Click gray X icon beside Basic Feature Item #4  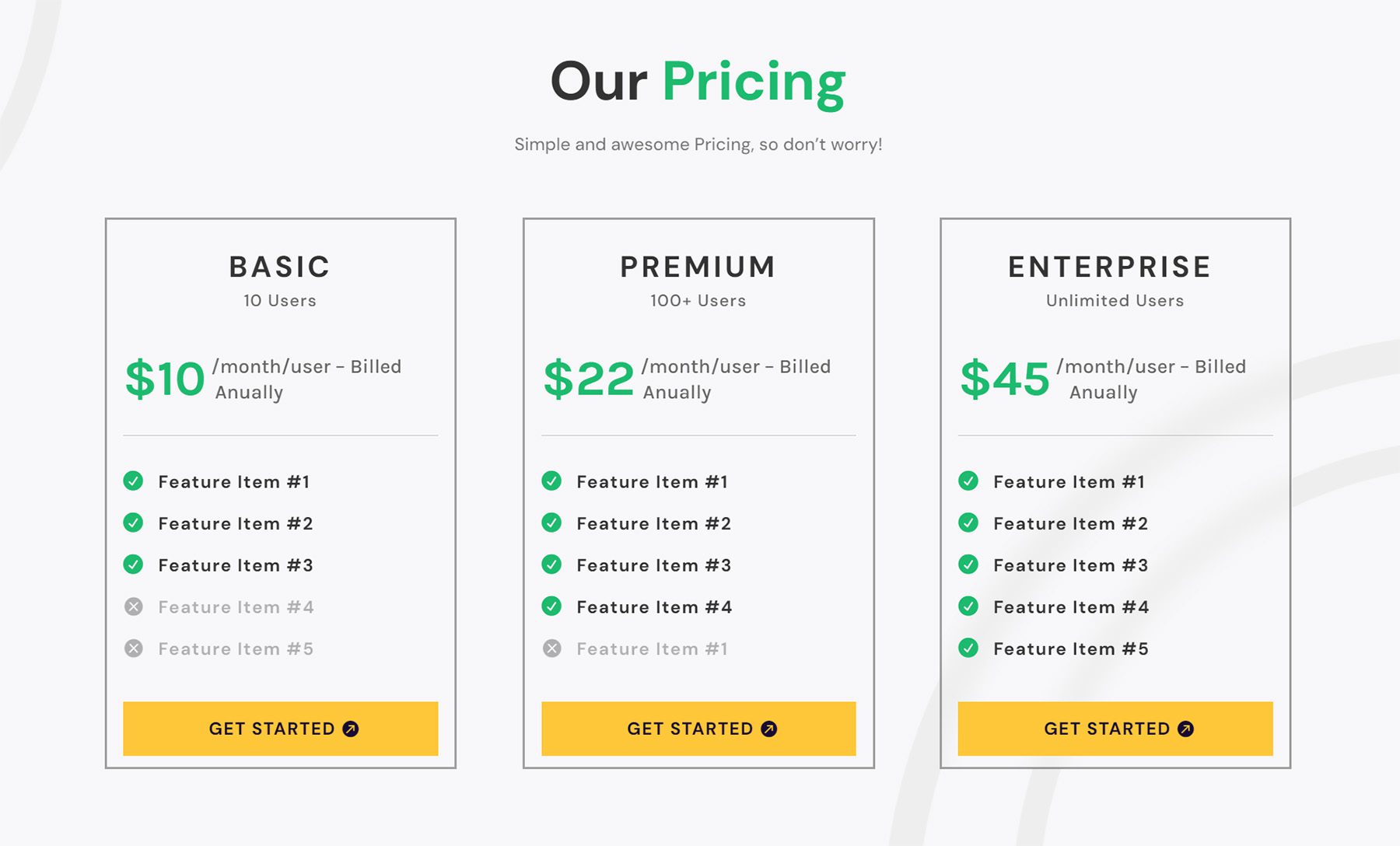coord(133,607)
